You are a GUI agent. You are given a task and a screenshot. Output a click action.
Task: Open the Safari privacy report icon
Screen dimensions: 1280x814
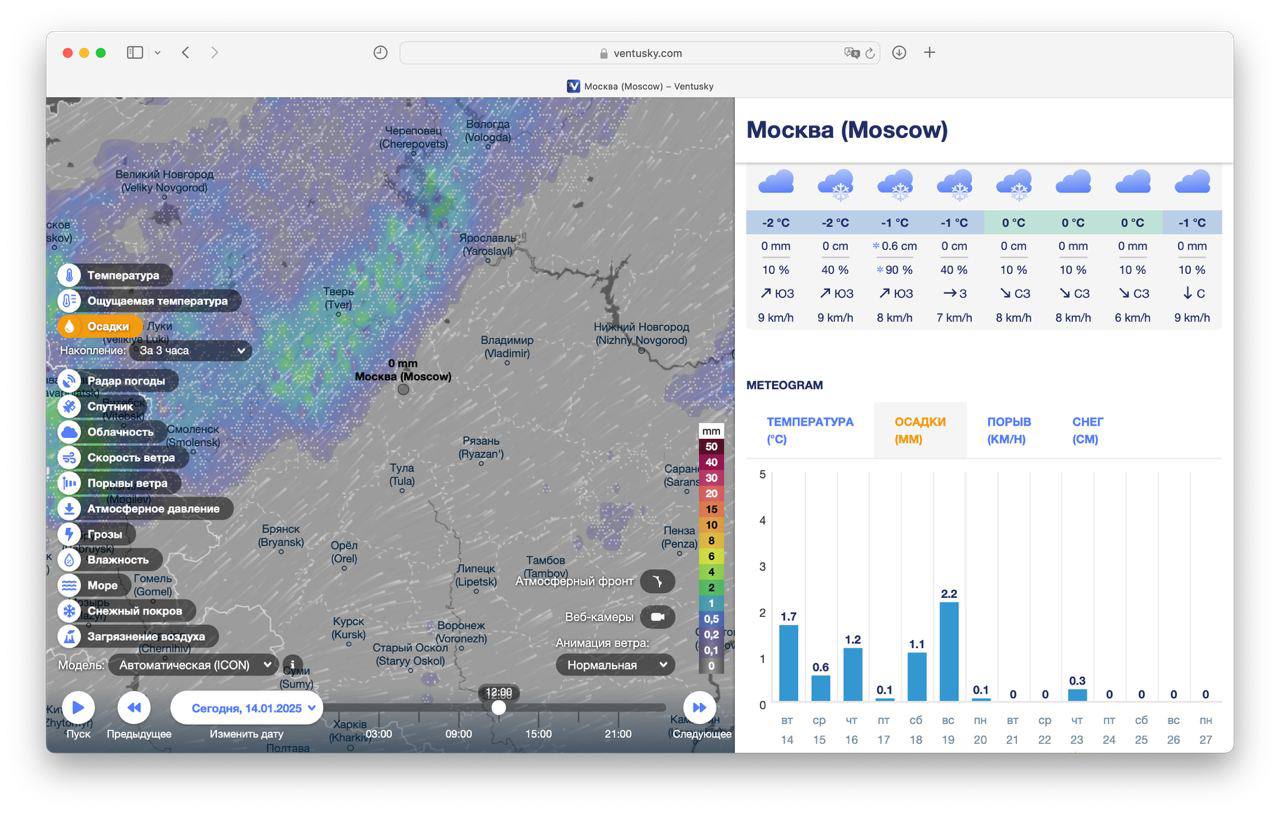(380, 53)
